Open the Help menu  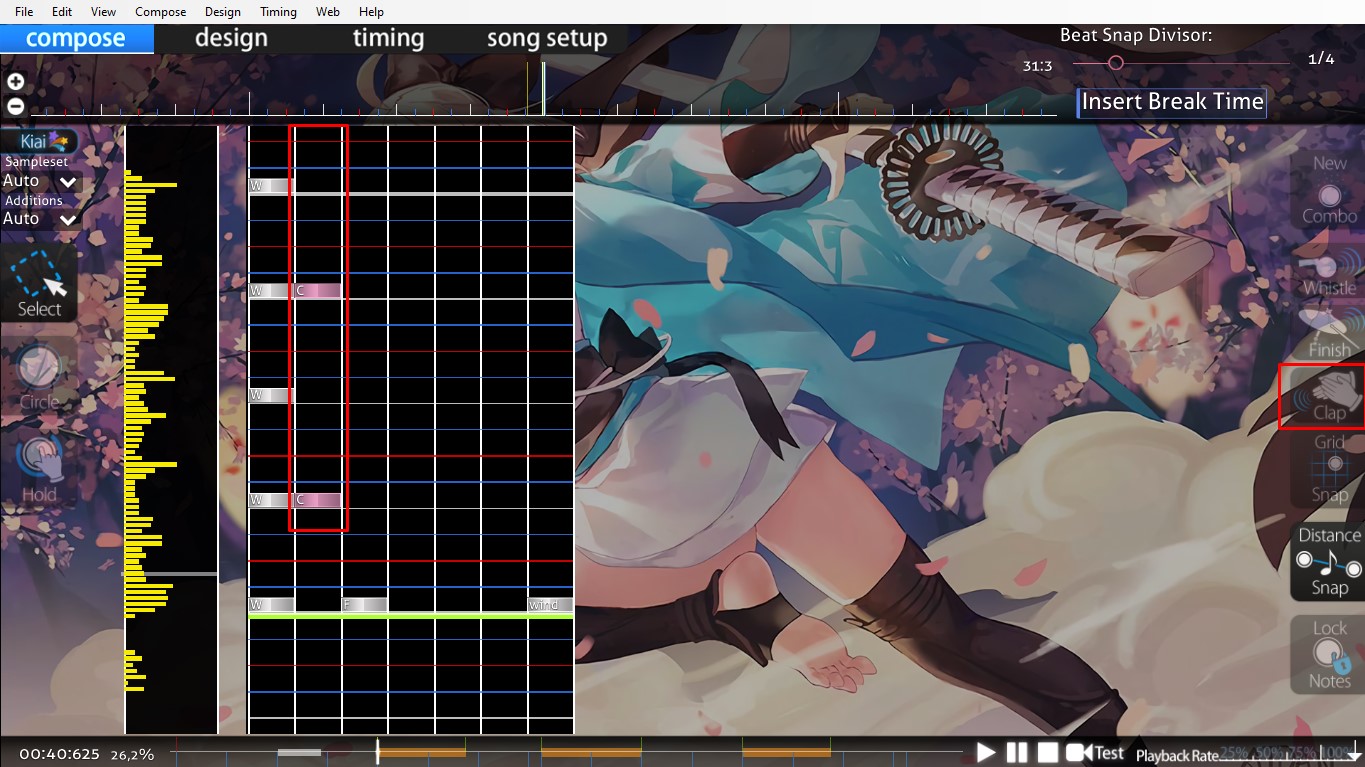click(x=371, y=12)
